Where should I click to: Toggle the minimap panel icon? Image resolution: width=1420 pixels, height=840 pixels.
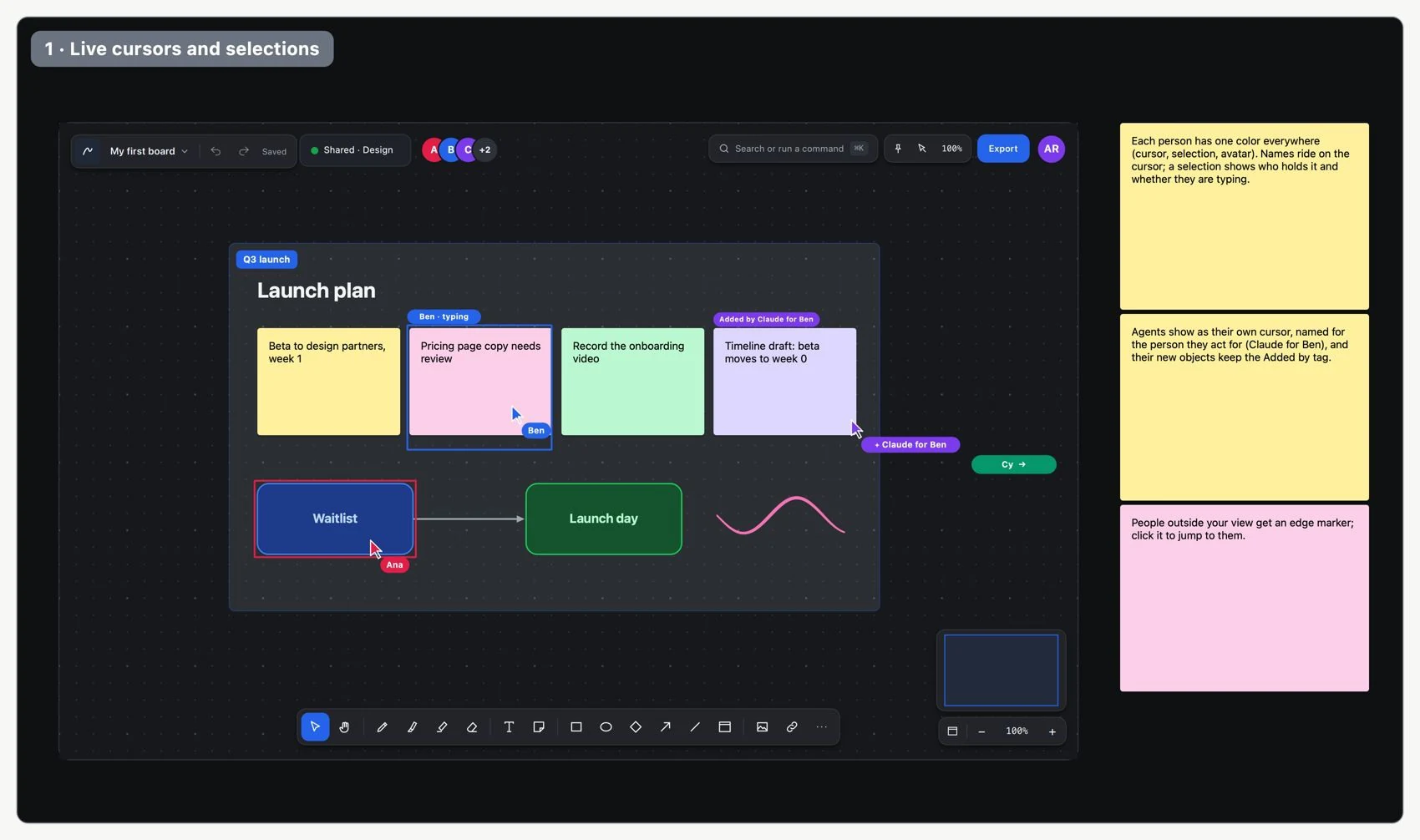click(x=952, y=731)
